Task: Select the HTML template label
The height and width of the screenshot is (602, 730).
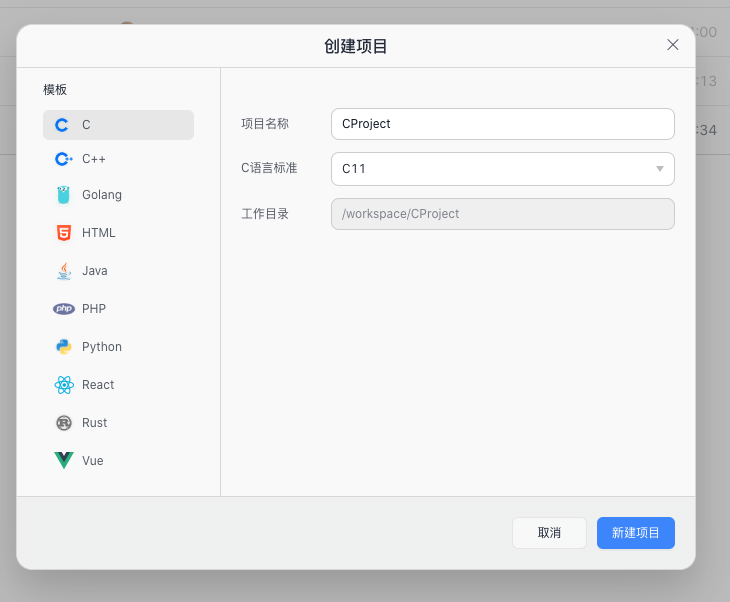Action: click(x=99, y=233)
